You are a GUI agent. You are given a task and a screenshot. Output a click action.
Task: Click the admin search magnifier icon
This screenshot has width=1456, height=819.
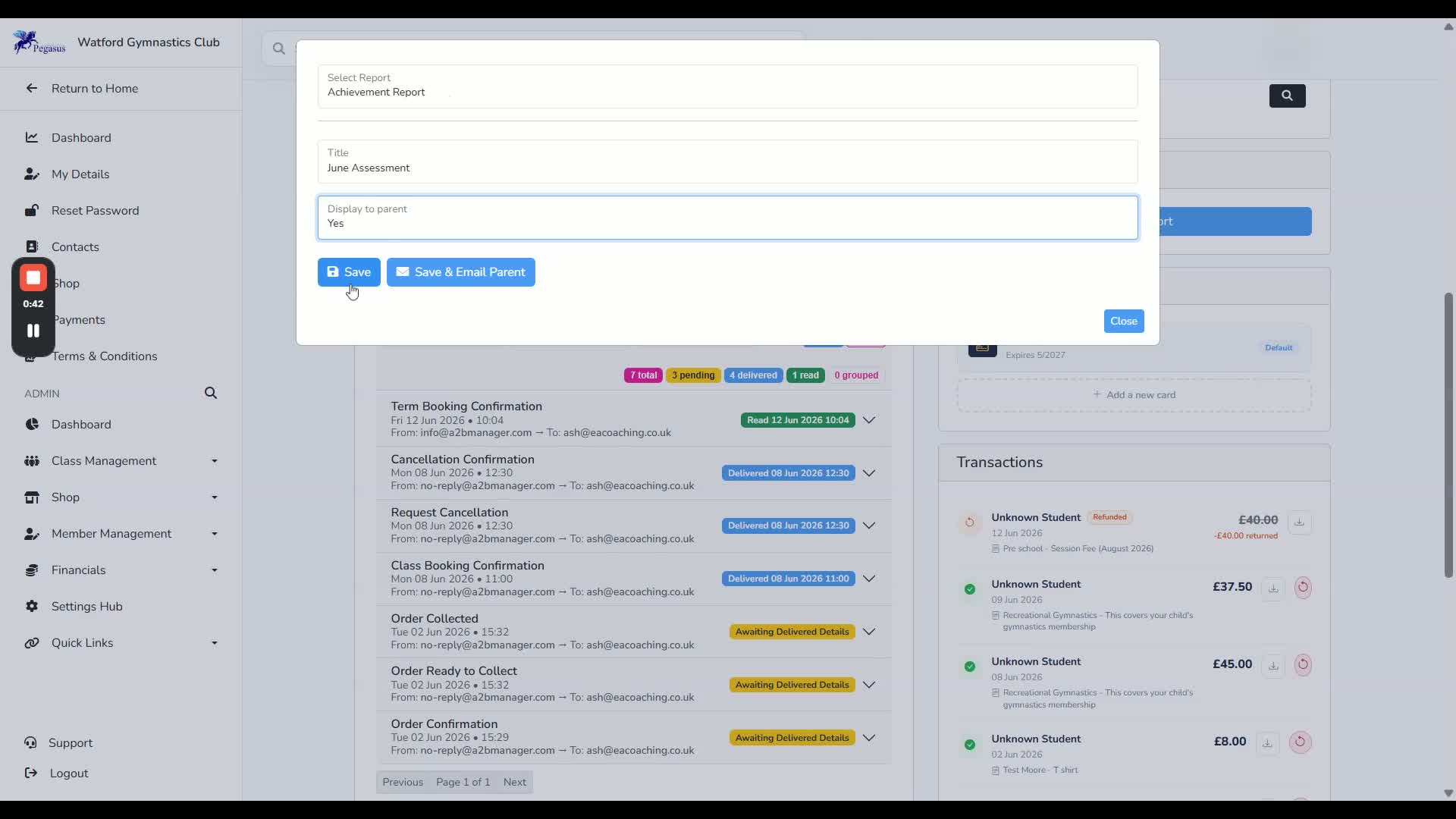(x=211, y=393)
